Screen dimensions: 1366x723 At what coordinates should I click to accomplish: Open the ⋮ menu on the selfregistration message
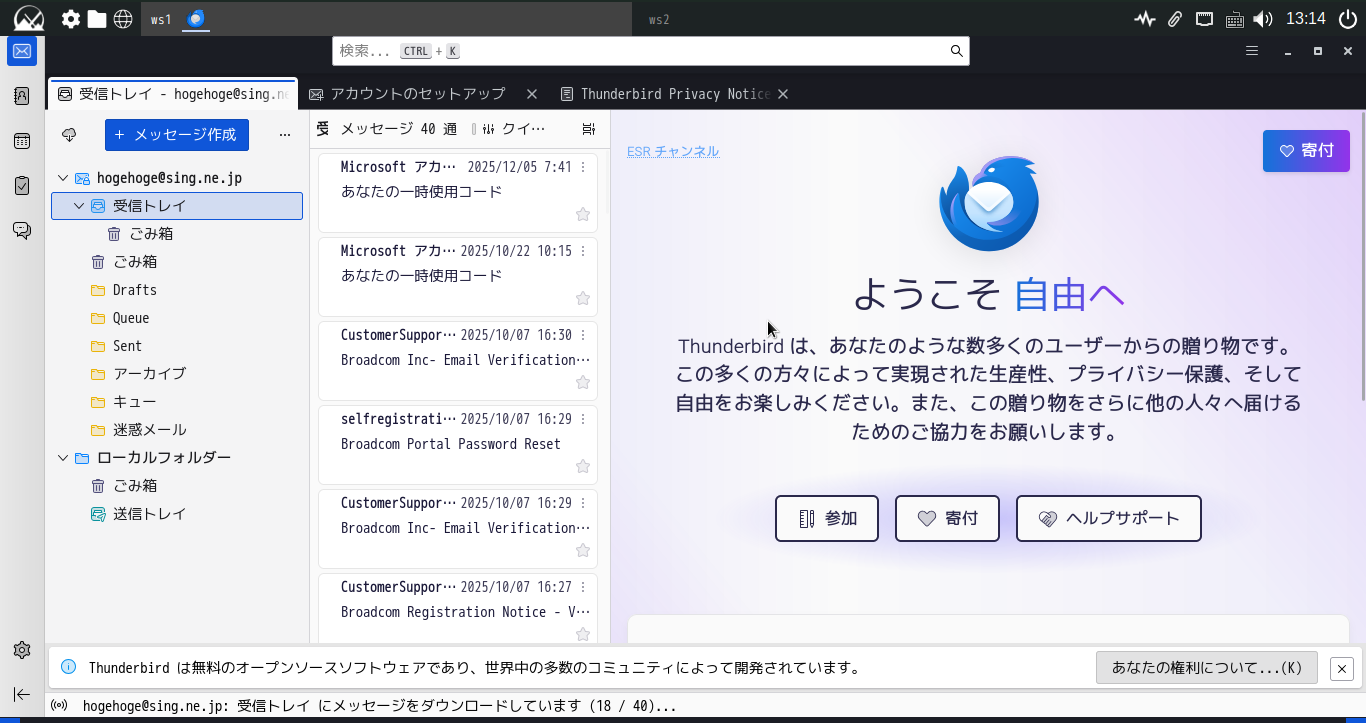[x=583, y=419]
